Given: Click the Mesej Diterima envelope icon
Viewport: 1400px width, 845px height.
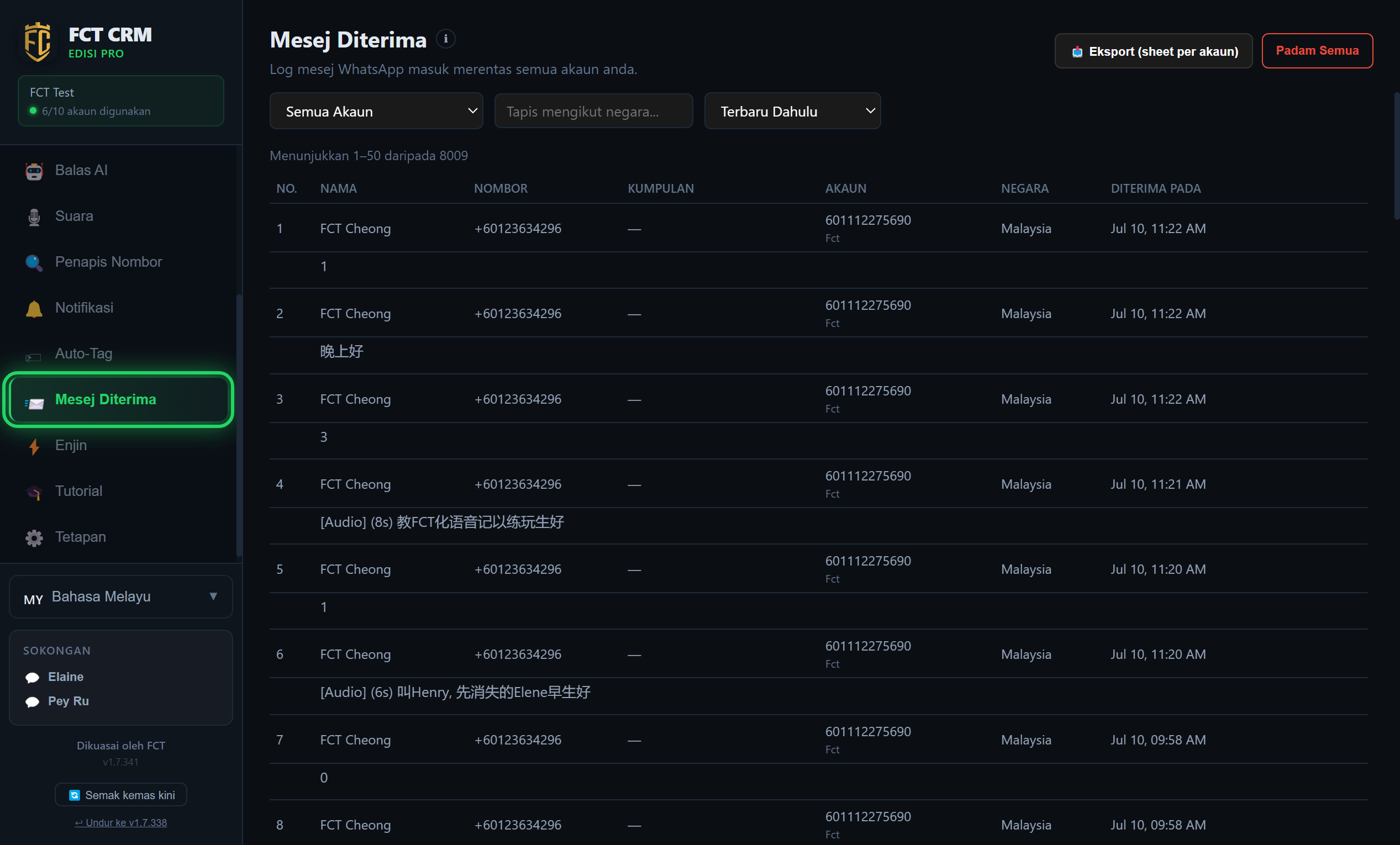Looking at the screenshot, I should 34,403.
